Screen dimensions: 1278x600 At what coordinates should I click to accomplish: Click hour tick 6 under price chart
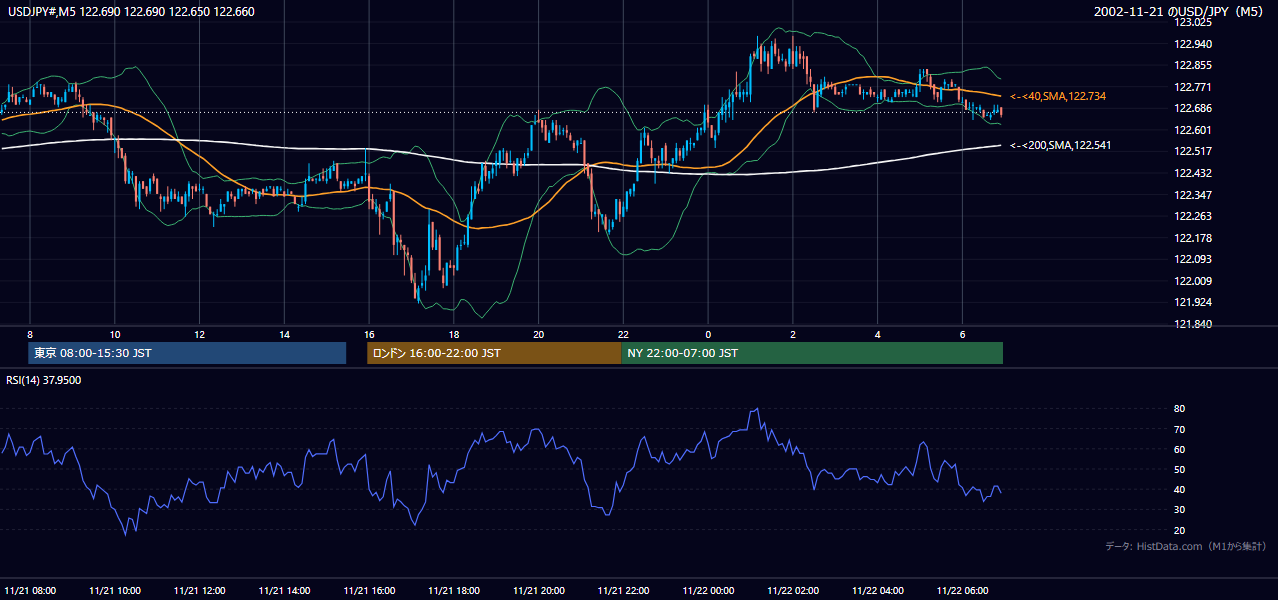(962, 334)
